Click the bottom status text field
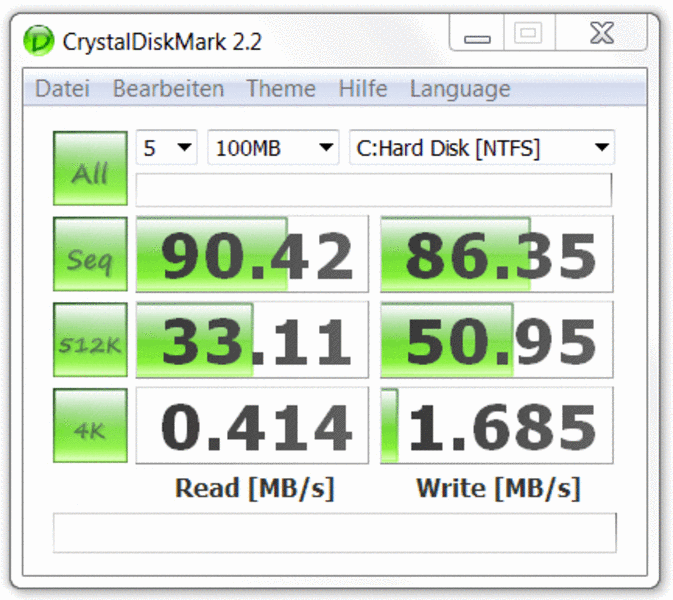 pyautogui.click(x=335, y=533)
